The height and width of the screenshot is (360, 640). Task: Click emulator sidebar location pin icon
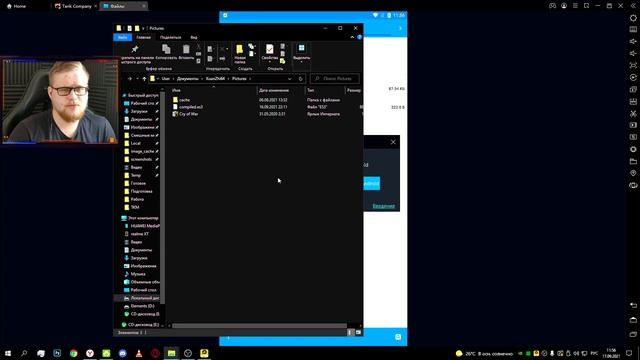click(633, 173)
